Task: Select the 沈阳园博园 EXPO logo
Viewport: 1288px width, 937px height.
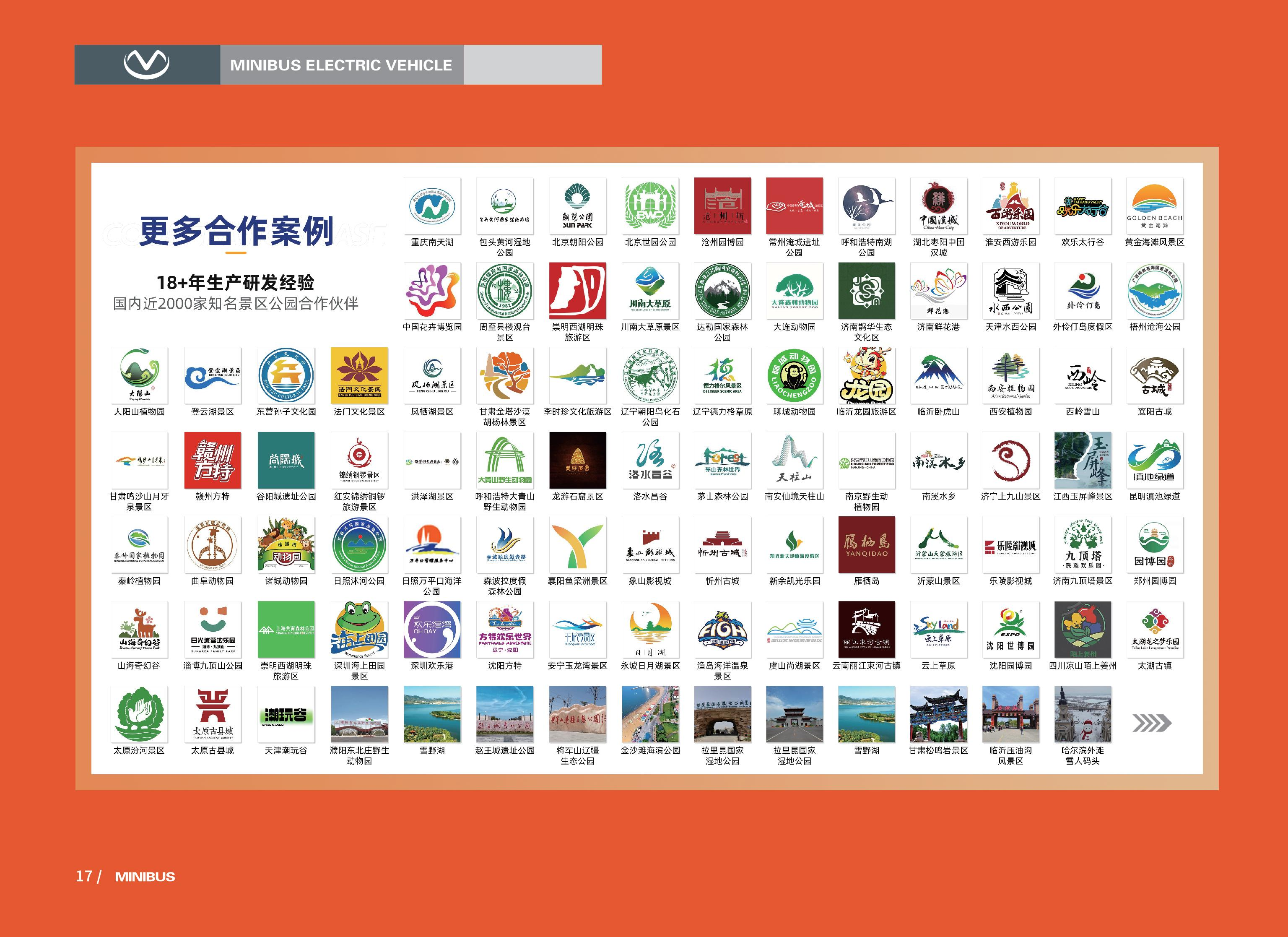Action: pos(1011,630)
